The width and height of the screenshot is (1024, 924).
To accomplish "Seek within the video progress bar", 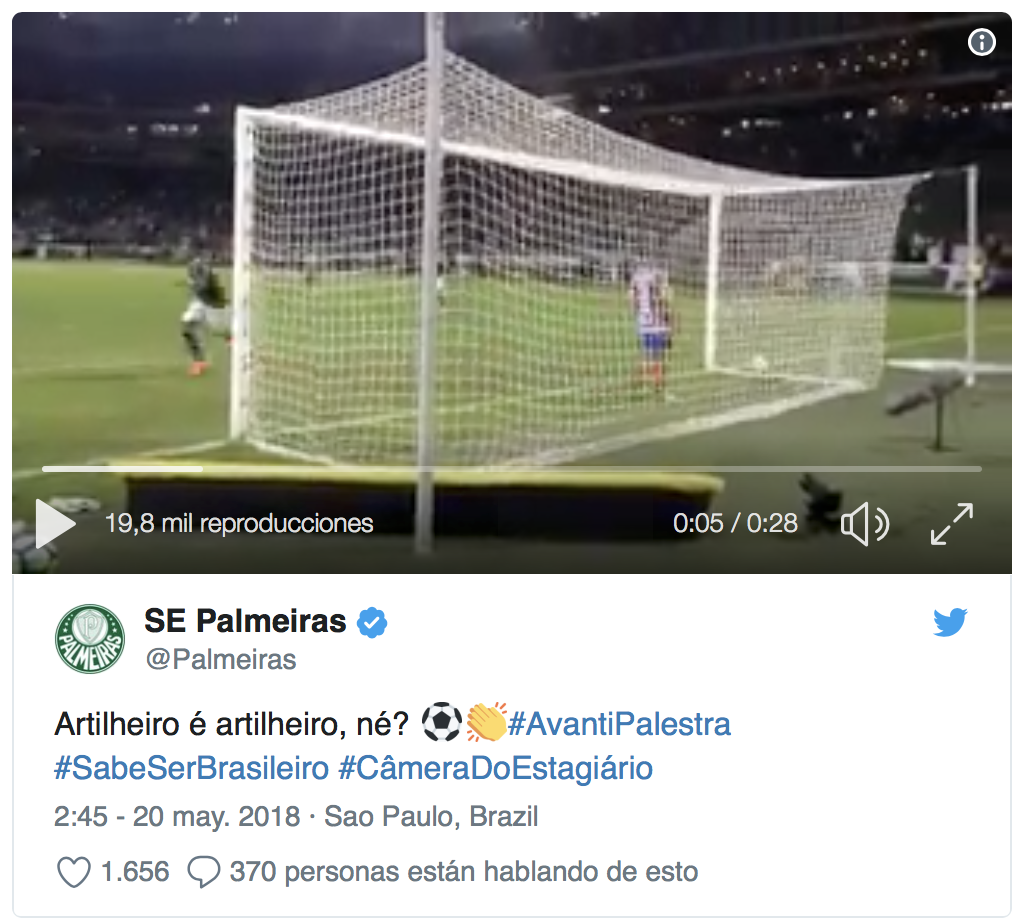I will click(x=512, y=469).
